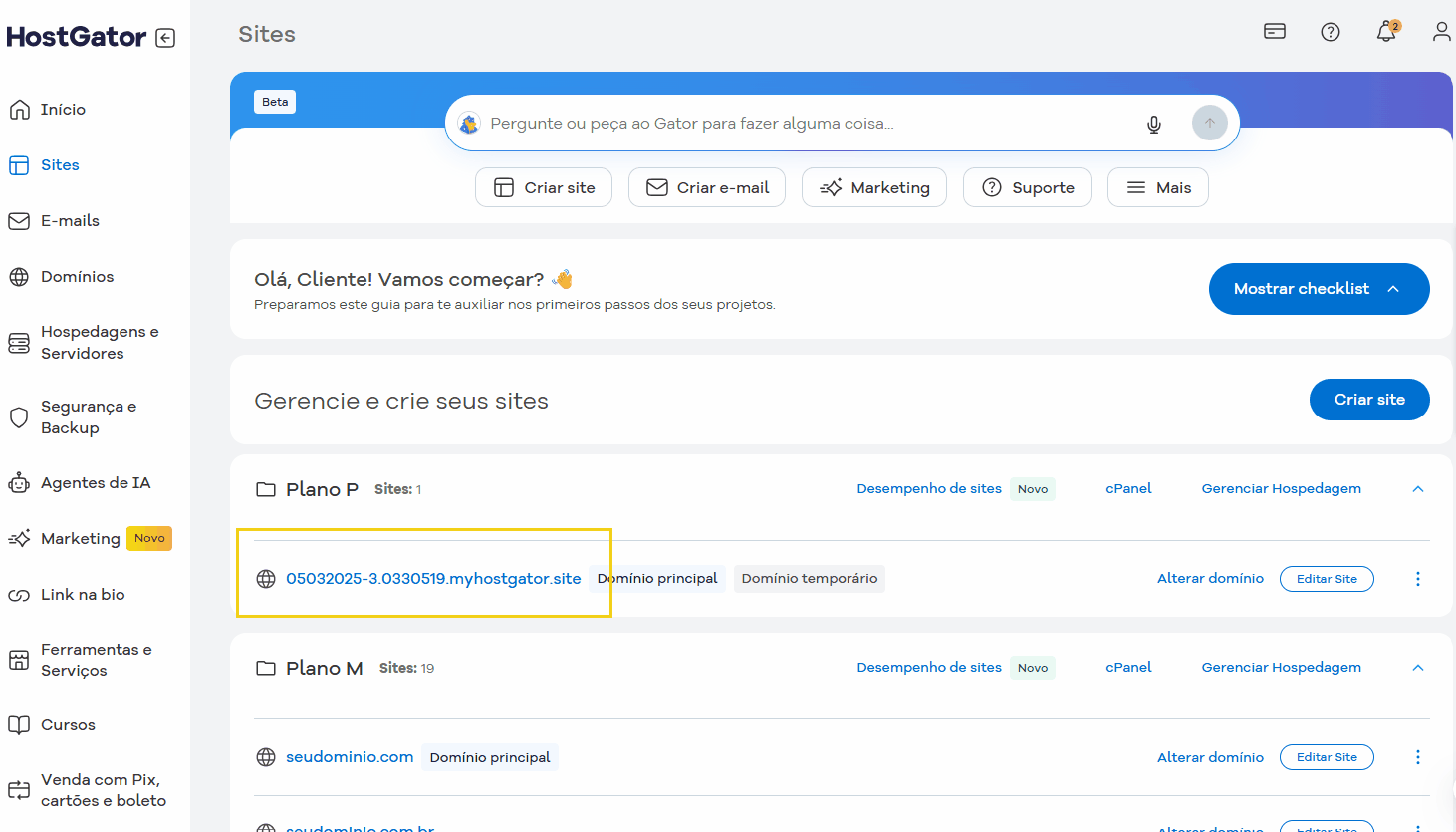Open the seudominio.com link
Screen dimensions: 1456x832
(x=350, y=756)
